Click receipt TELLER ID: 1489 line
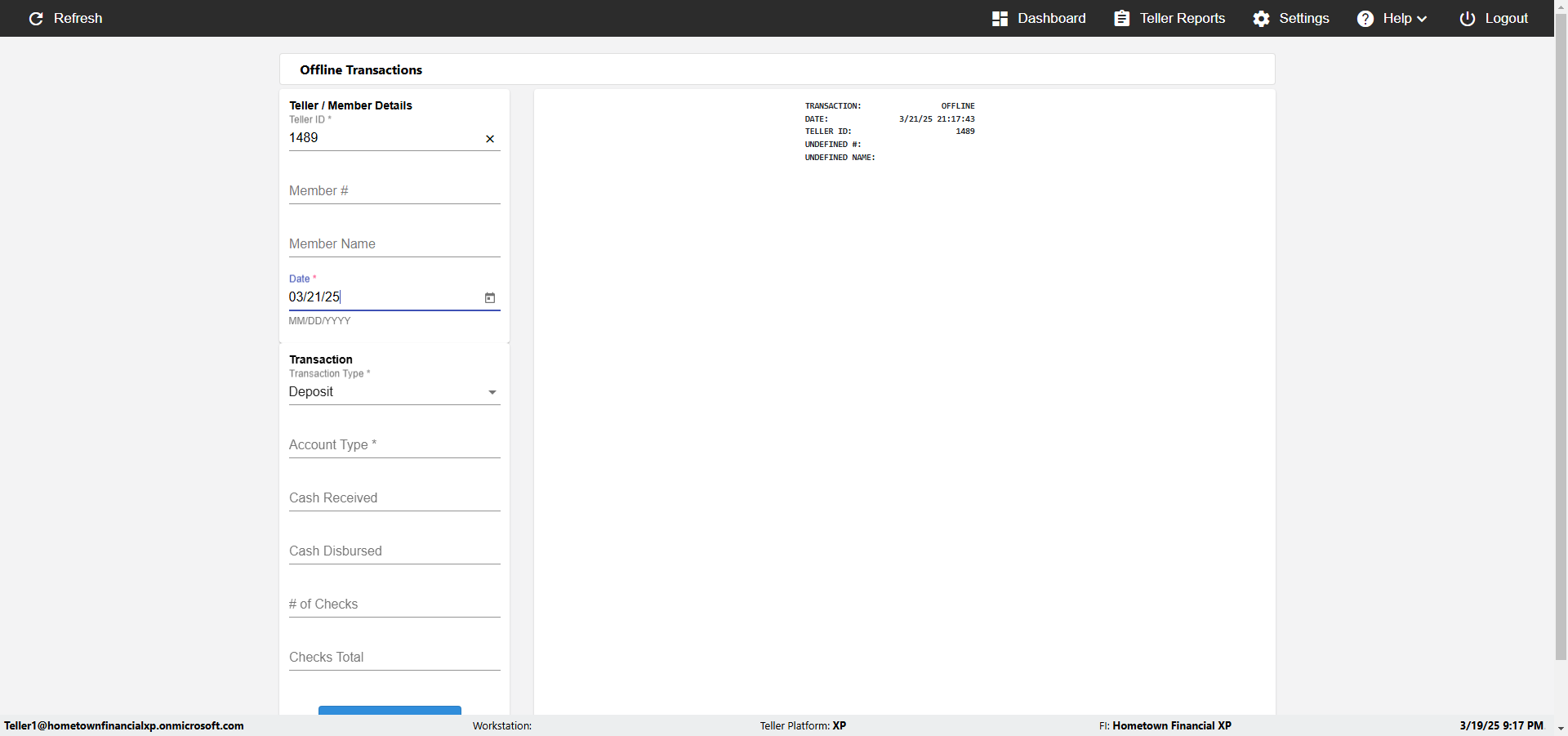The height and width of the screenshot is (736, 1568). click(889, 132)
